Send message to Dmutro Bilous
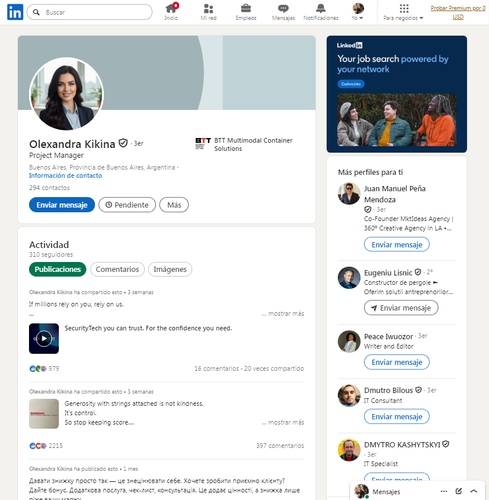 point(397,416)
